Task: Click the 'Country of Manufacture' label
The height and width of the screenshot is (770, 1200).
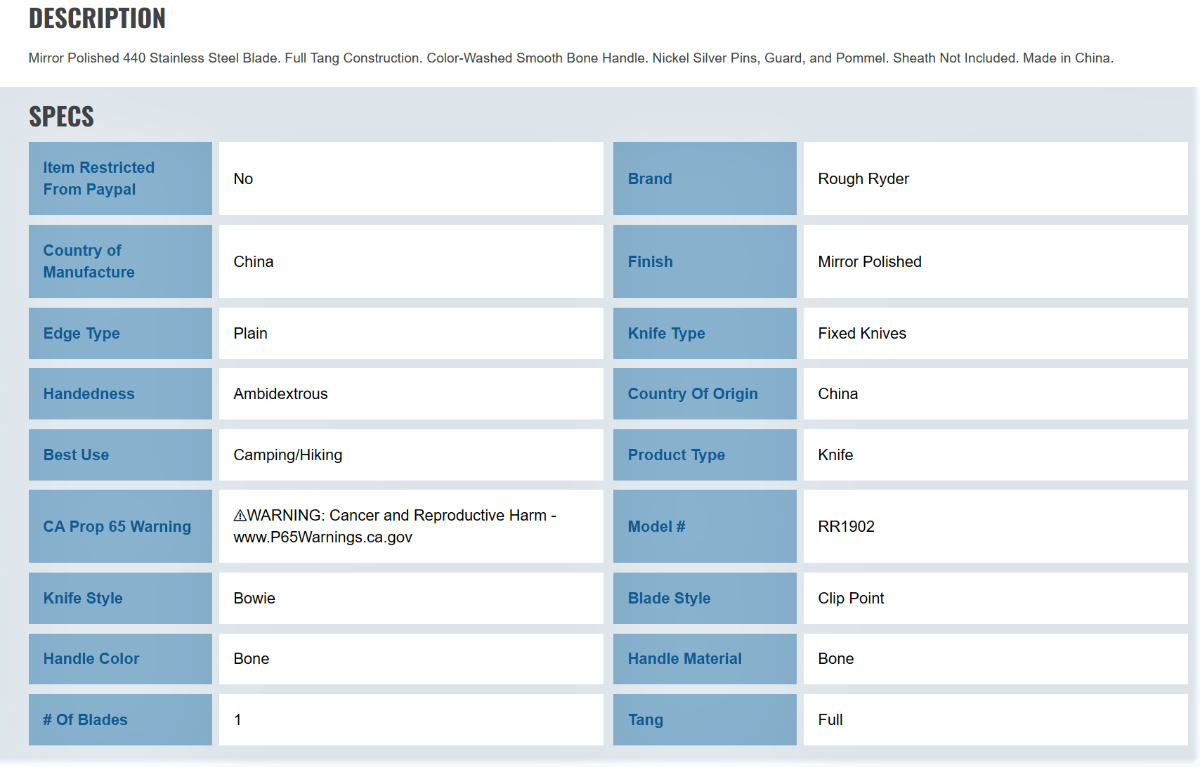Action: (89, 261)
